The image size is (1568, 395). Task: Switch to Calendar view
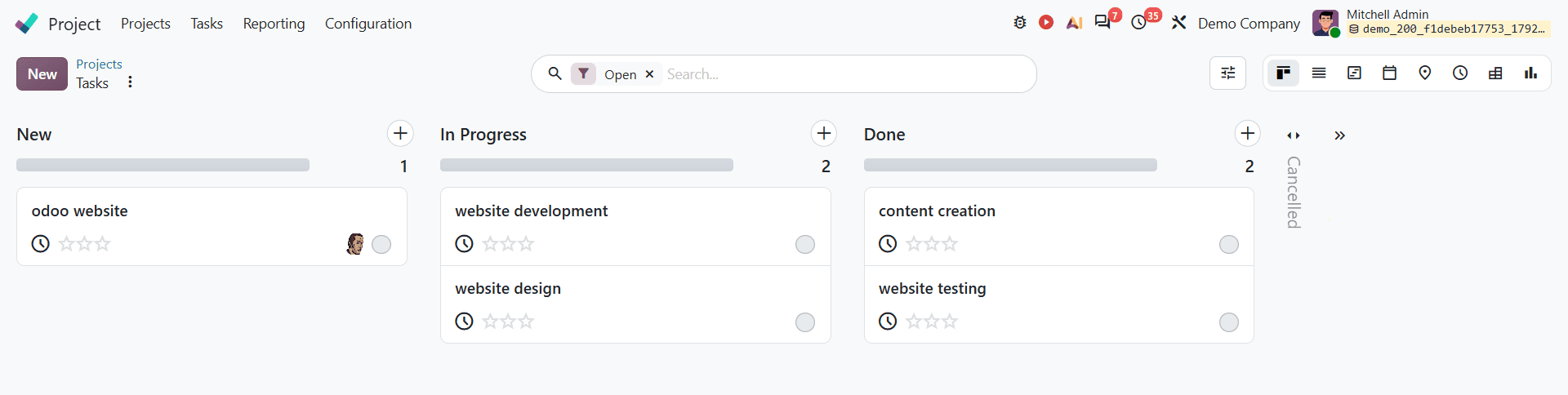coord(1389,73)
